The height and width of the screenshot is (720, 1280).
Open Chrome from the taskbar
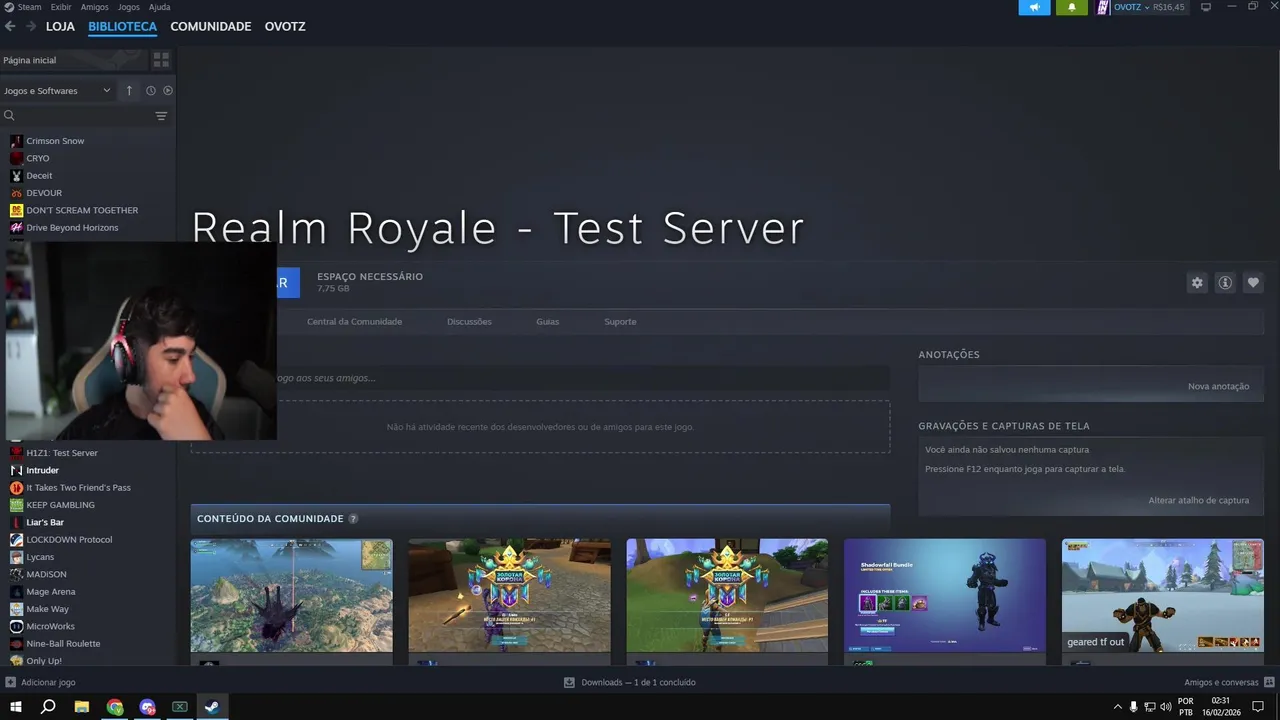point(115,707)
